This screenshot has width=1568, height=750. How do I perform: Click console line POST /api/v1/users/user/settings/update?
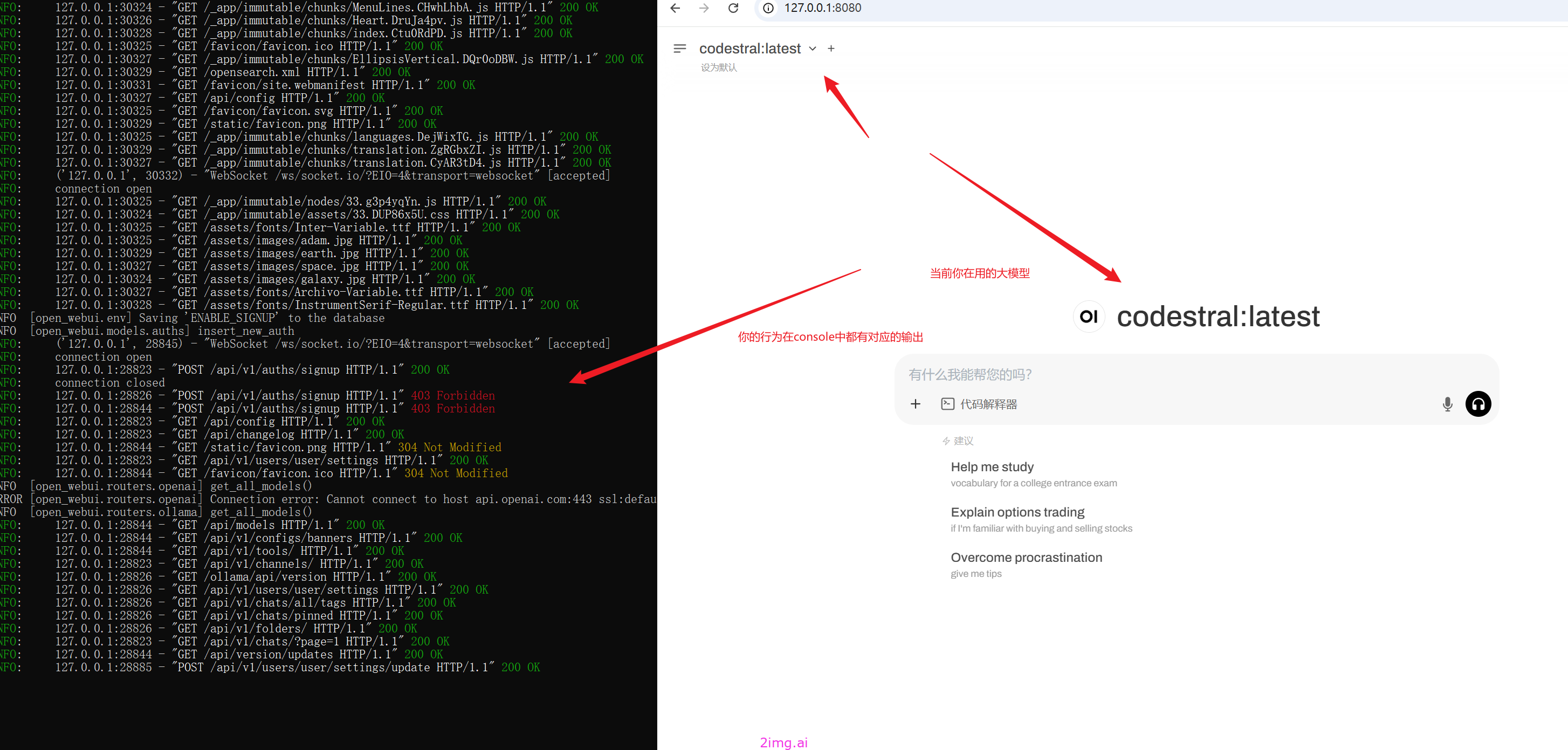coord(298,667)
